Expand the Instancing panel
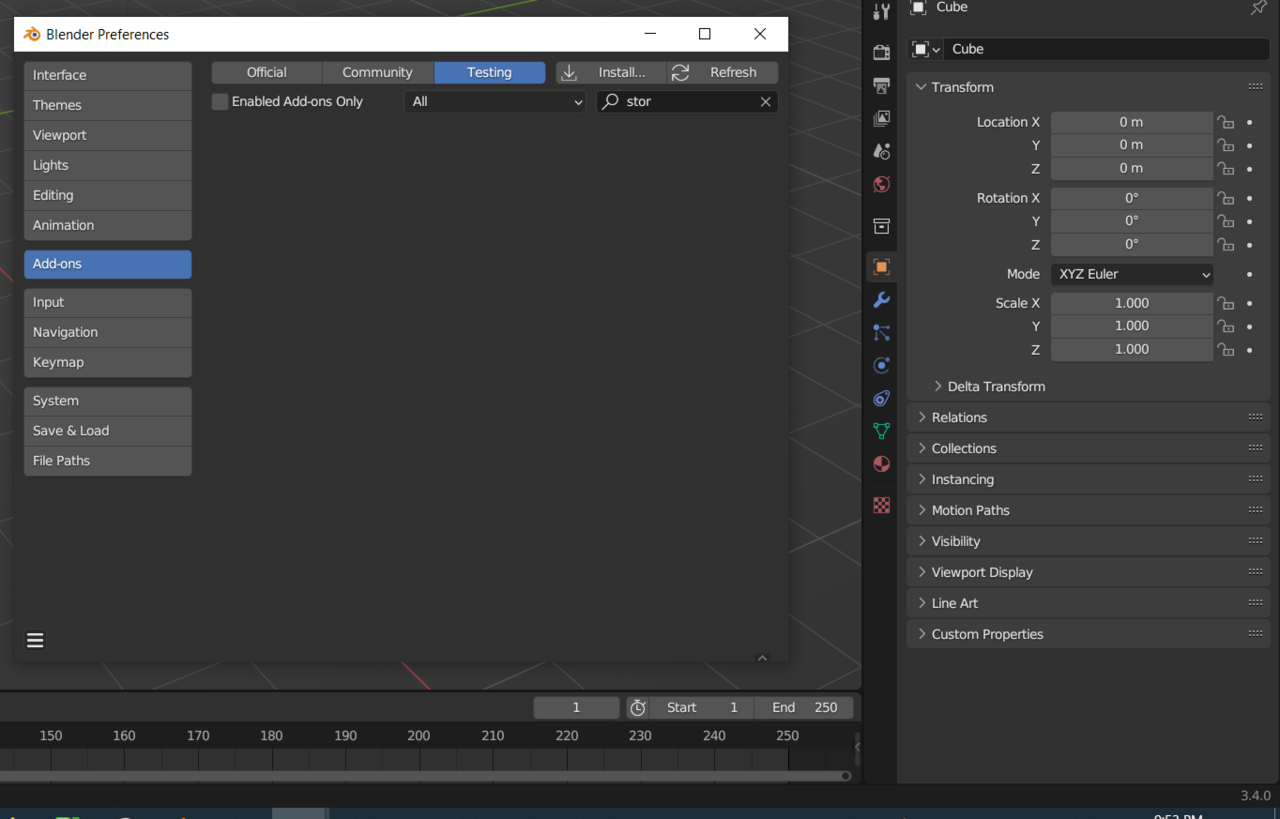The image size is (1280, 819). point(921,479)
